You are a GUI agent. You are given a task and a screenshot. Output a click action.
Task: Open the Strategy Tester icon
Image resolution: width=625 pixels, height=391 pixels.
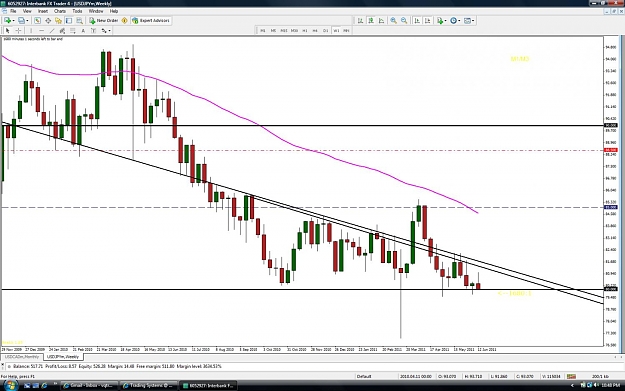[79, 20]
